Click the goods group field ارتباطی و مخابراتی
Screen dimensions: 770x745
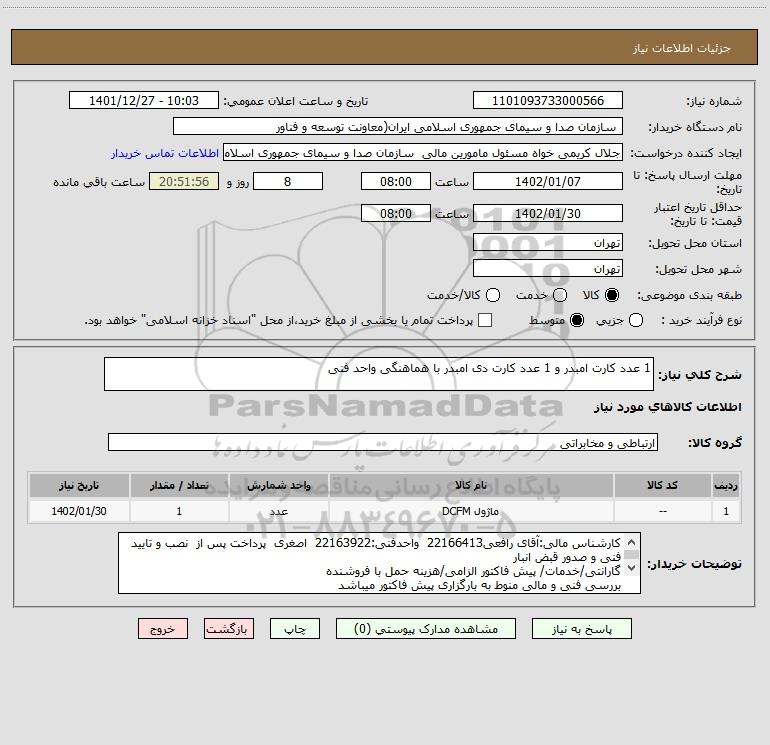[x=383, y=442]
